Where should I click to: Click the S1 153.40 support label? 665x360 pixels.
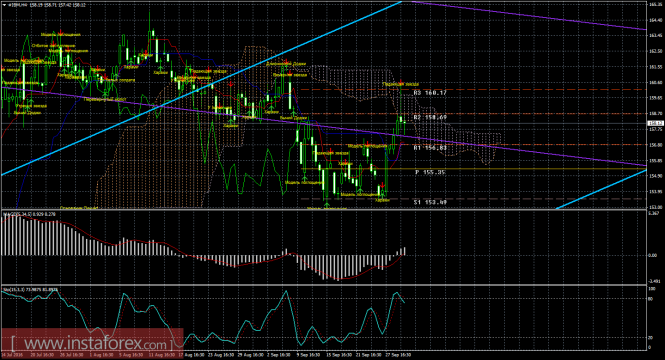tap(430, 202)
